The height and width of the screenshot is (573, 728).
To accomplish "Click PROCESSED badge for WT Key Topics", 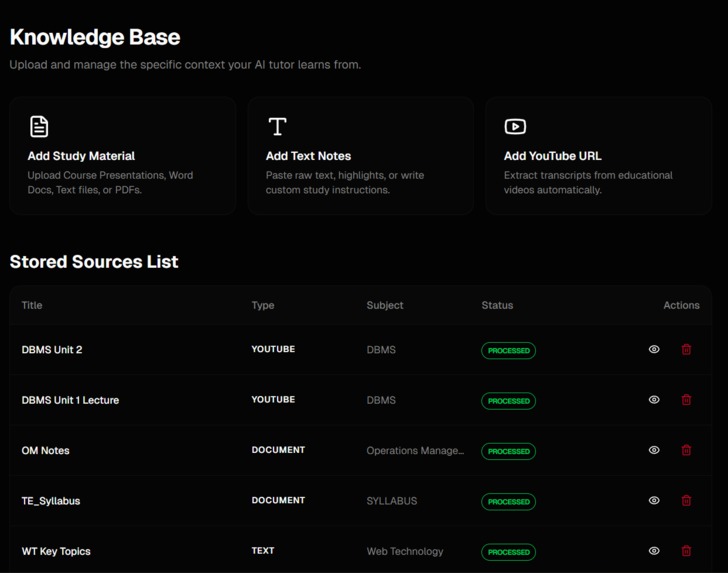I will click(508, 552).
